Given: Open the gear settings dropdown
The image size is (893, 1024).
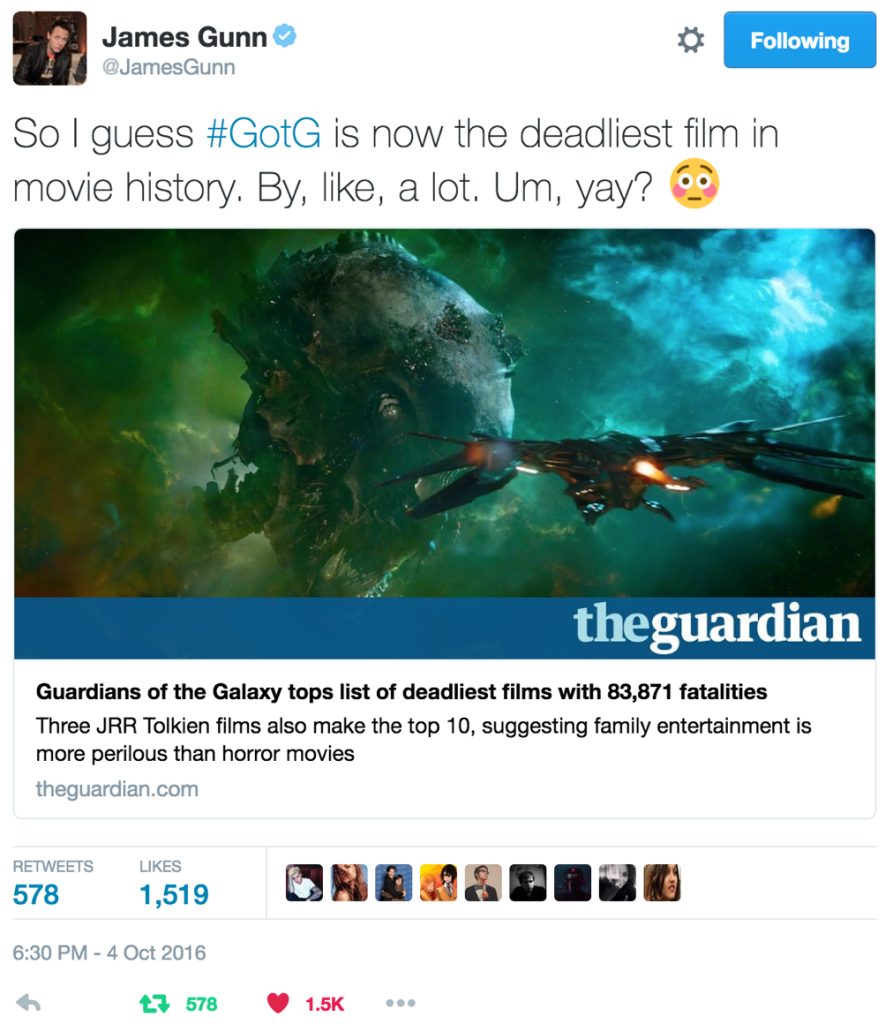Looking at the screenshot, I should pos(690,40).
